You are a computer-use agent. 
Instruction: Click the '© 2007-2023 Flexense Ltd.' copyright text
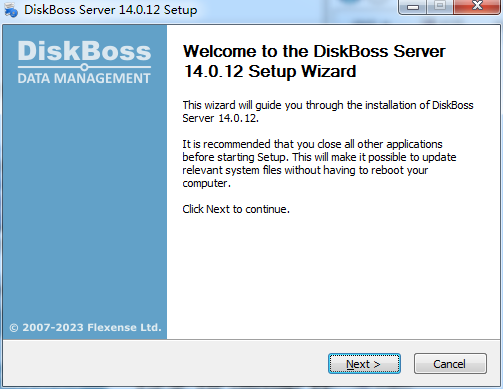(85, 327)
